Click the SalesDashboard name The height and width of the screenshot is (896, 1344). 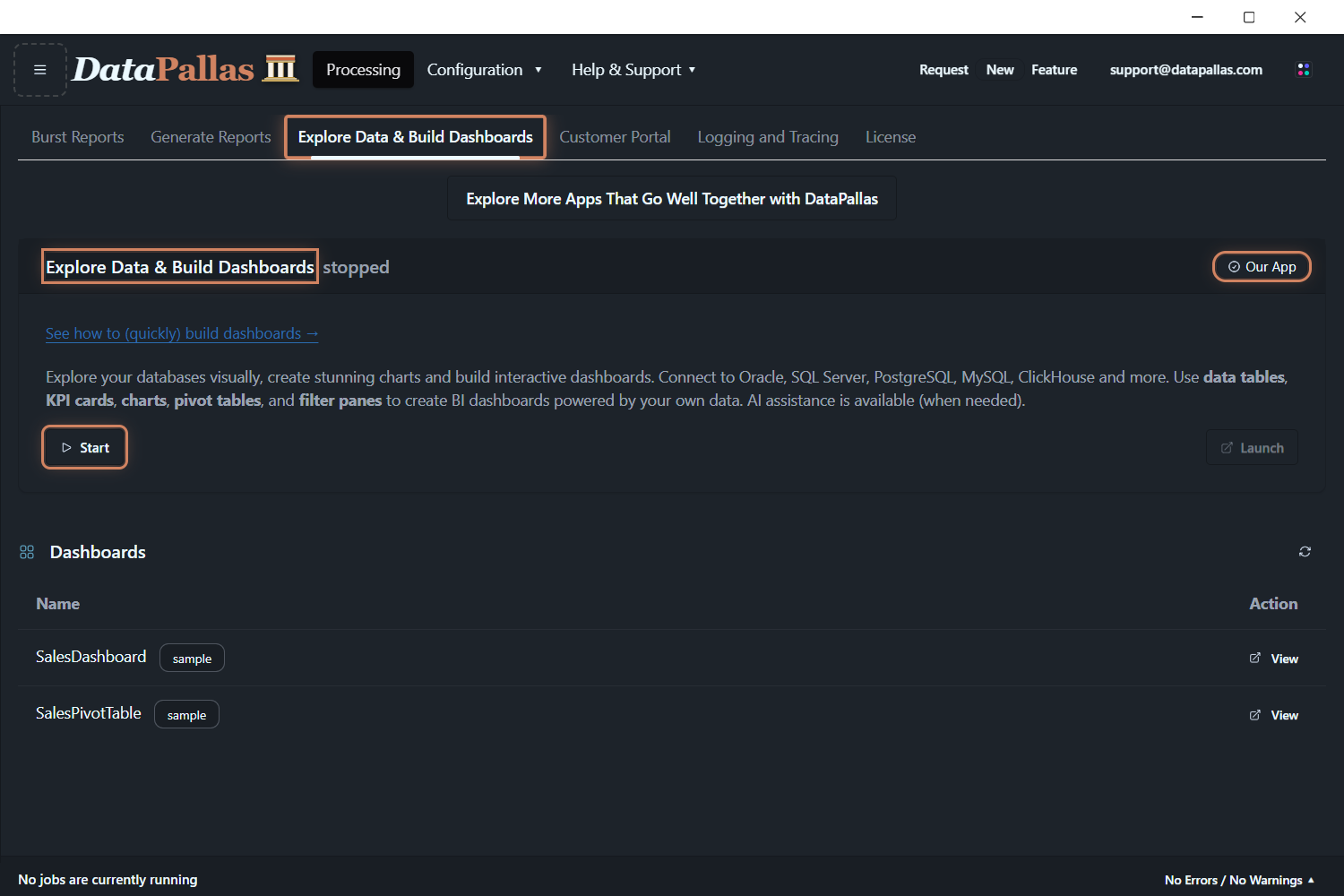coord(91,657)
